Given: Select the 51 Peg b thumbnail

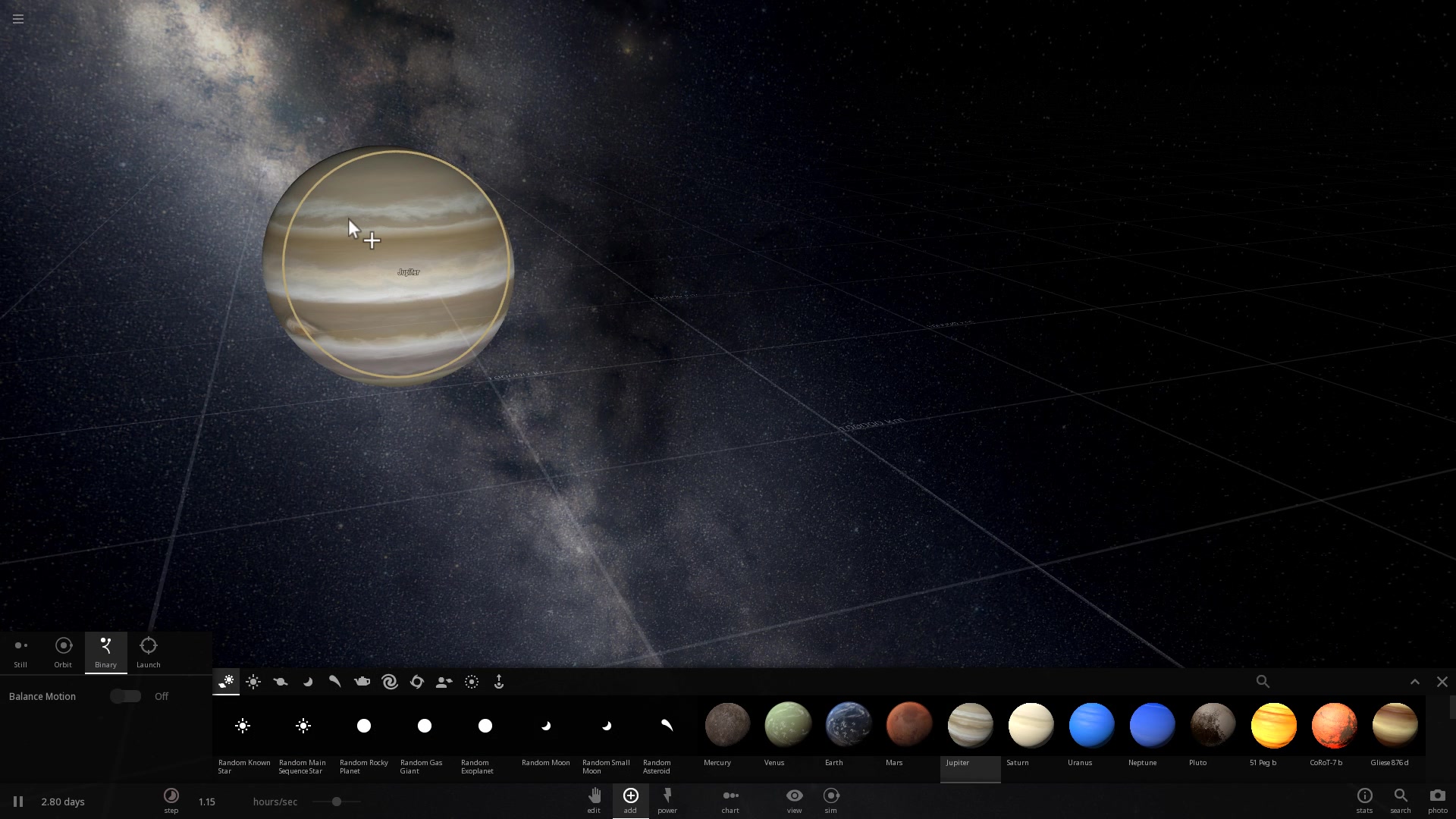Looking at the screenshot, I should [x=1274, y=725].
